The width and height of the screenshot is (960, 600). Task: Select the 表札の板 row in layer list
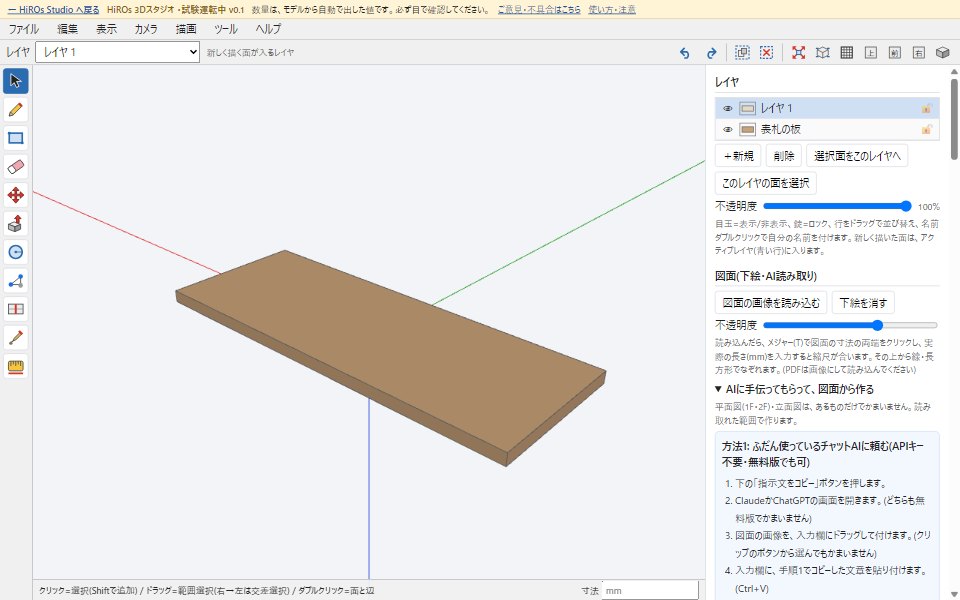point(827,129)
